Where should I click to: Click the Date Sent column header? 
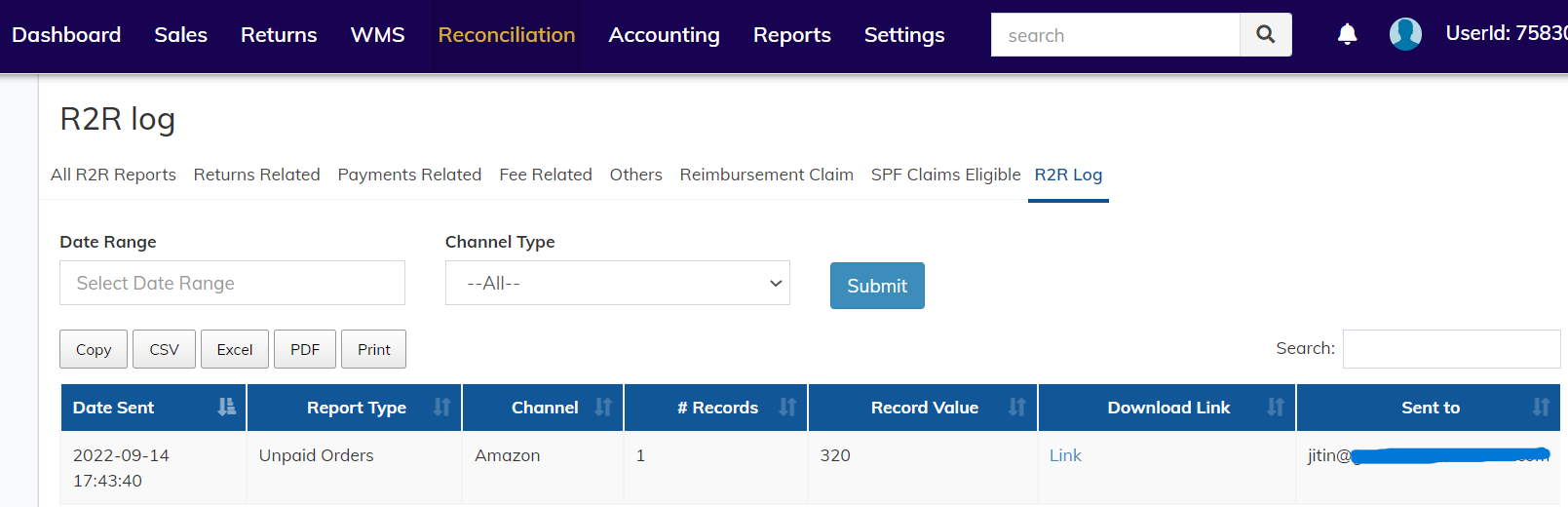click(x=153, y=408)
